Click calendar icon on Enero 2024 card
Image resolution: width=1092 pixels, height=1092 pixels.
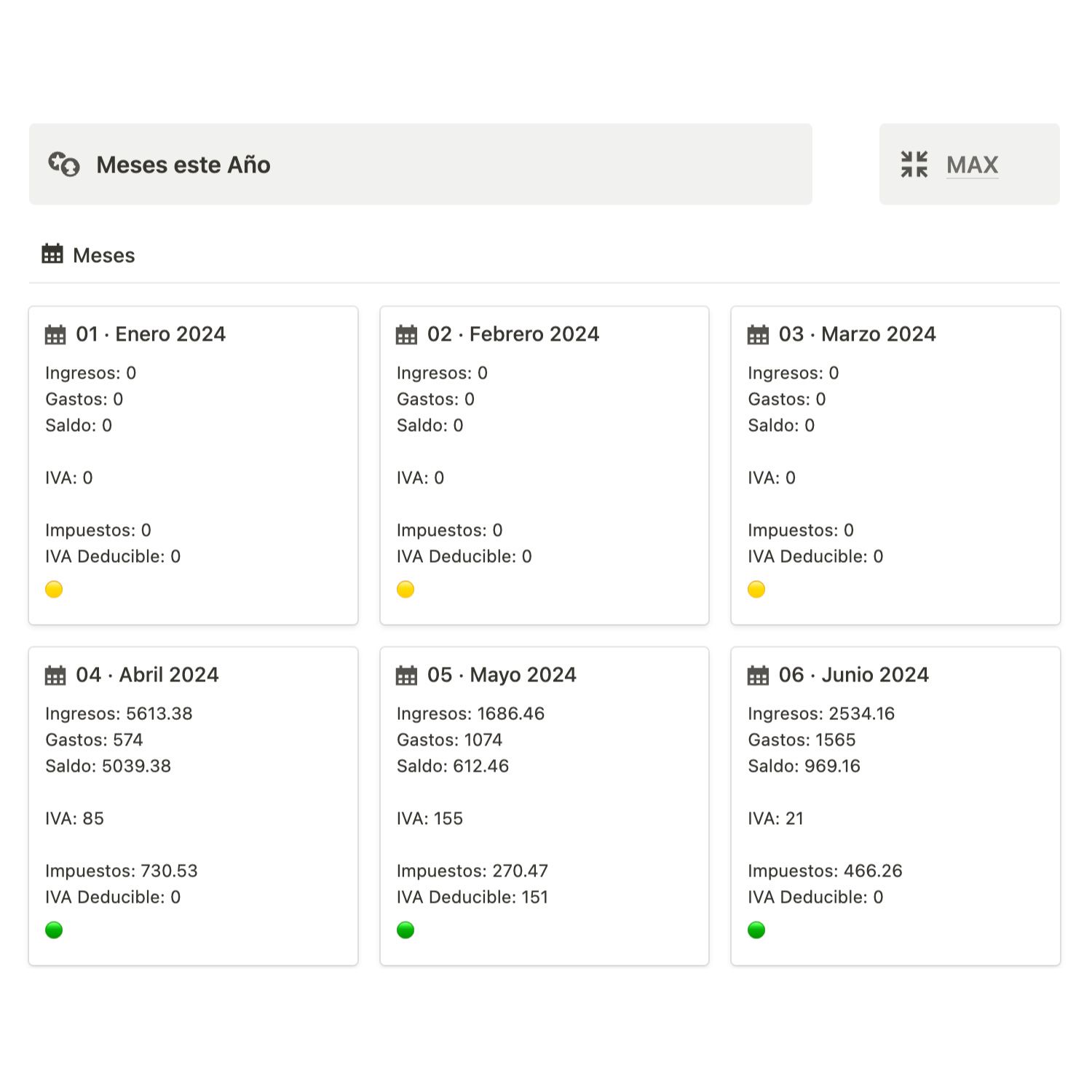pyautogui.click(x=55, y=334)
